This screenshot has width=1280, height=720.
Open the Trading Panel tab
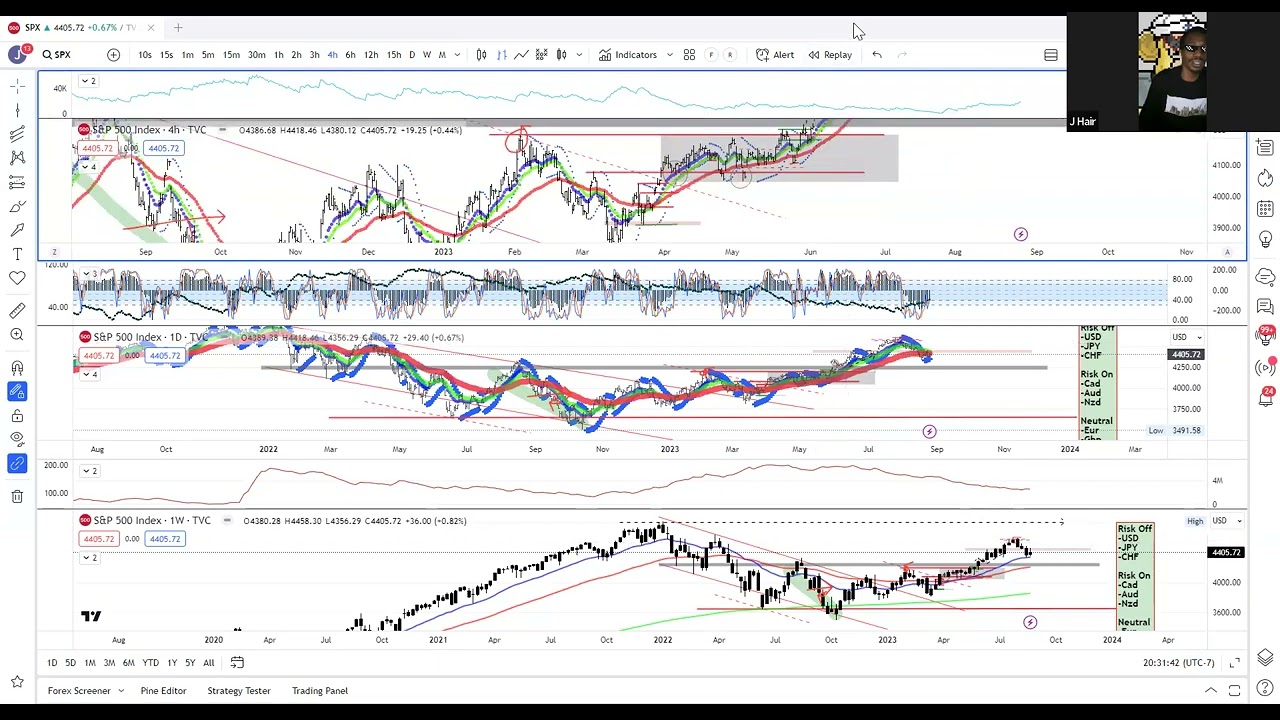320,691
